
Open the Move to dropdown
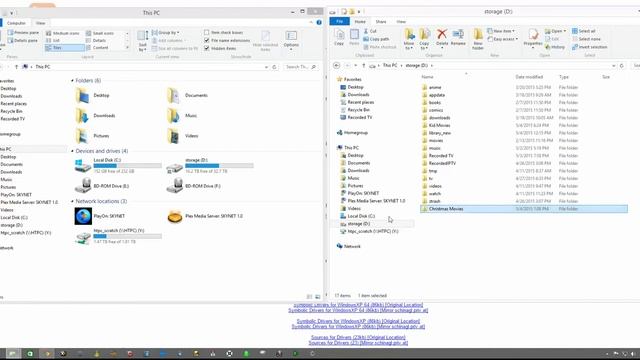pos(409,39)
